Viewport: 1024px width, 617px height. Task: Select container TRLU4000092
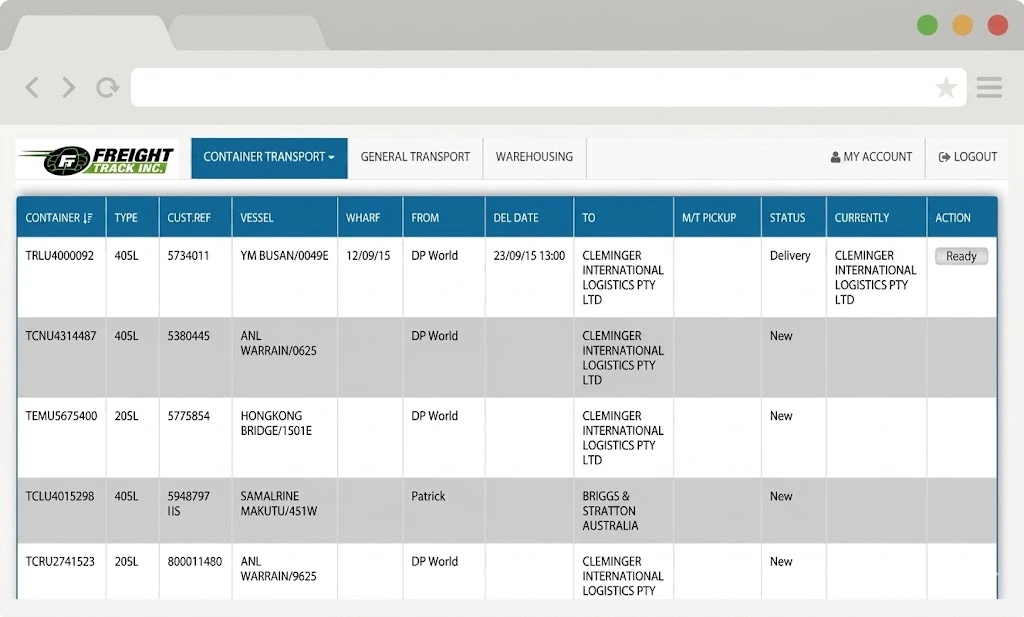[59, 256]
